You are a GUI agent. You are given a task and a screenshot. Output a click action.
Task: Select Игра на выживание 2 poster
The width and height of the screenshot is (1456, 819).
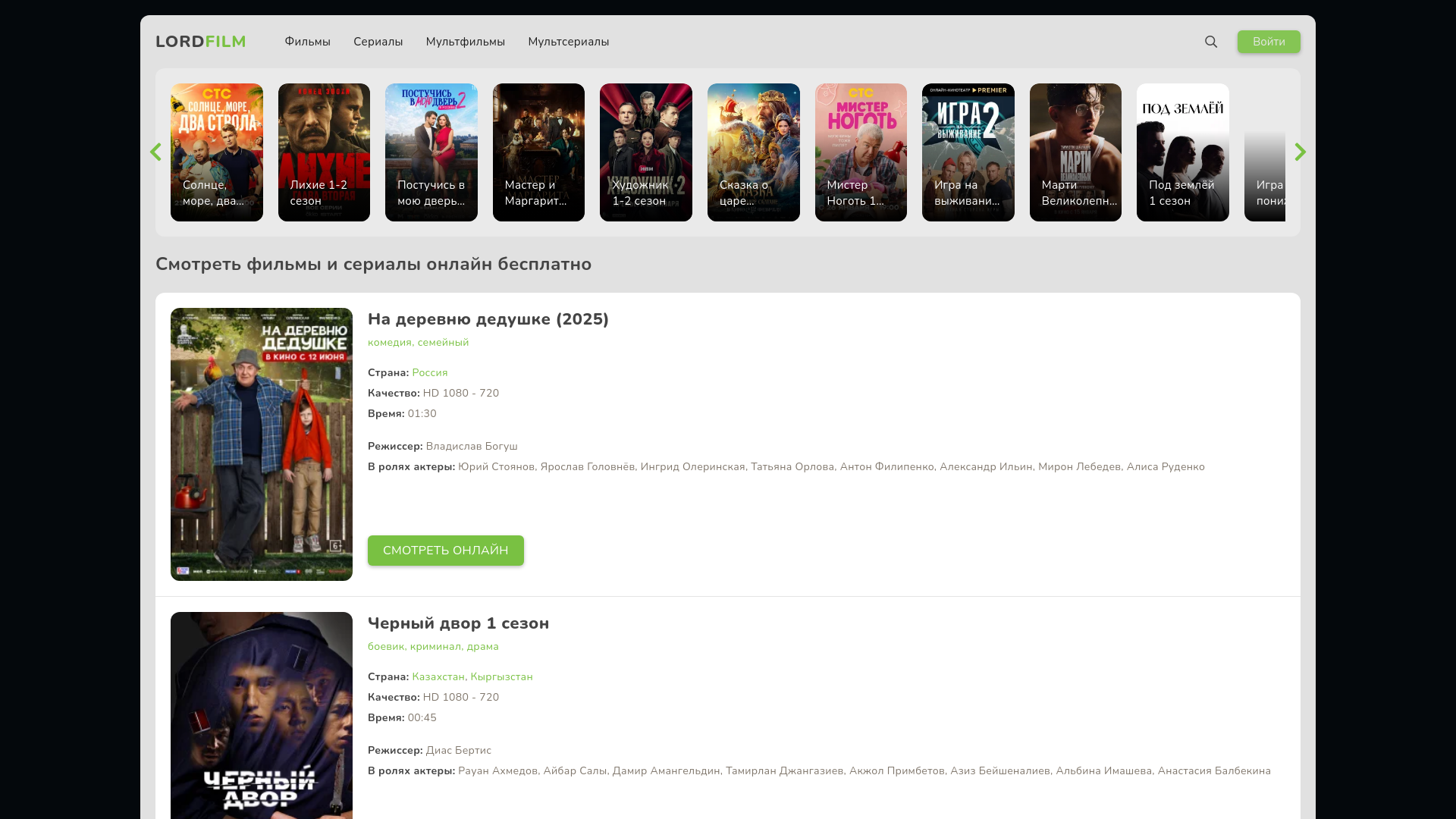tap(968, 152)
